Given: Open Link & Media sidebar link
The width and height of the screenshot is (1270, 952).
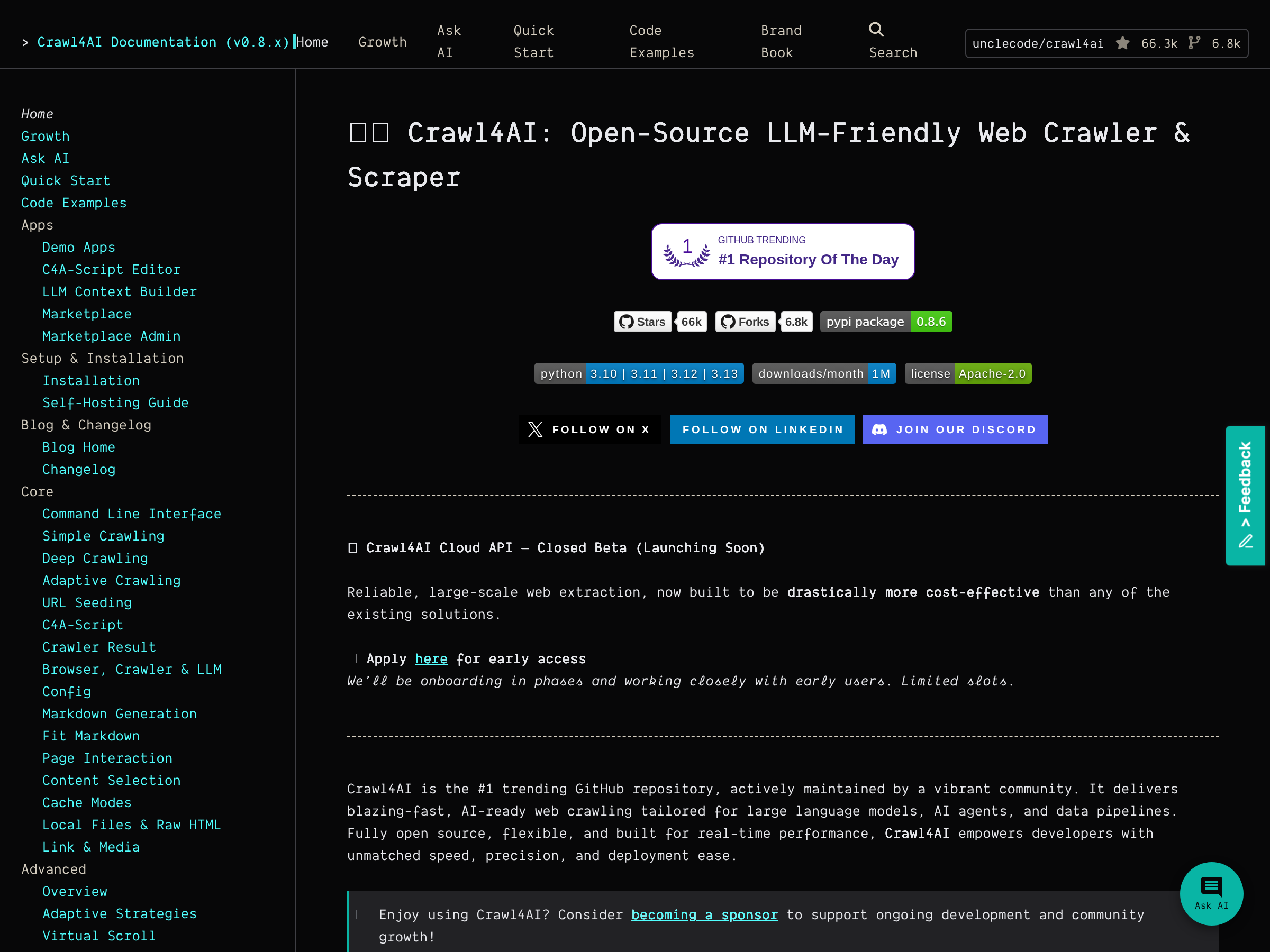Looking at the screenshot, I should pyautogui.click(x=92, y=847).
